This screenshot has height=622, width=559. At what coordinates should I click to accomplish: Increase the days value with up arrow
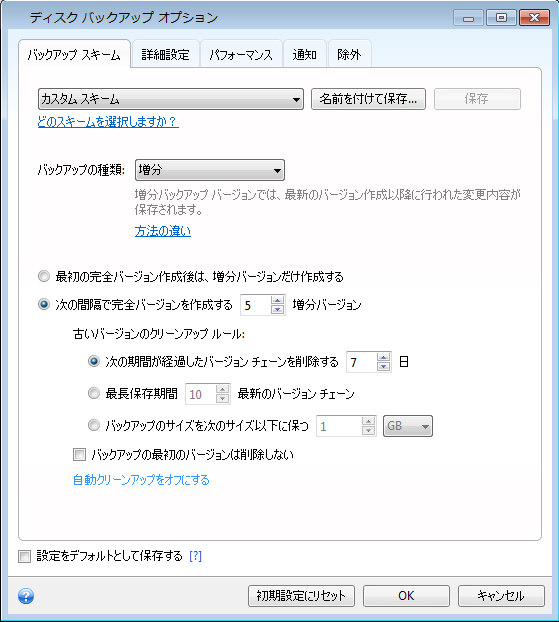(x=383, y=357)
